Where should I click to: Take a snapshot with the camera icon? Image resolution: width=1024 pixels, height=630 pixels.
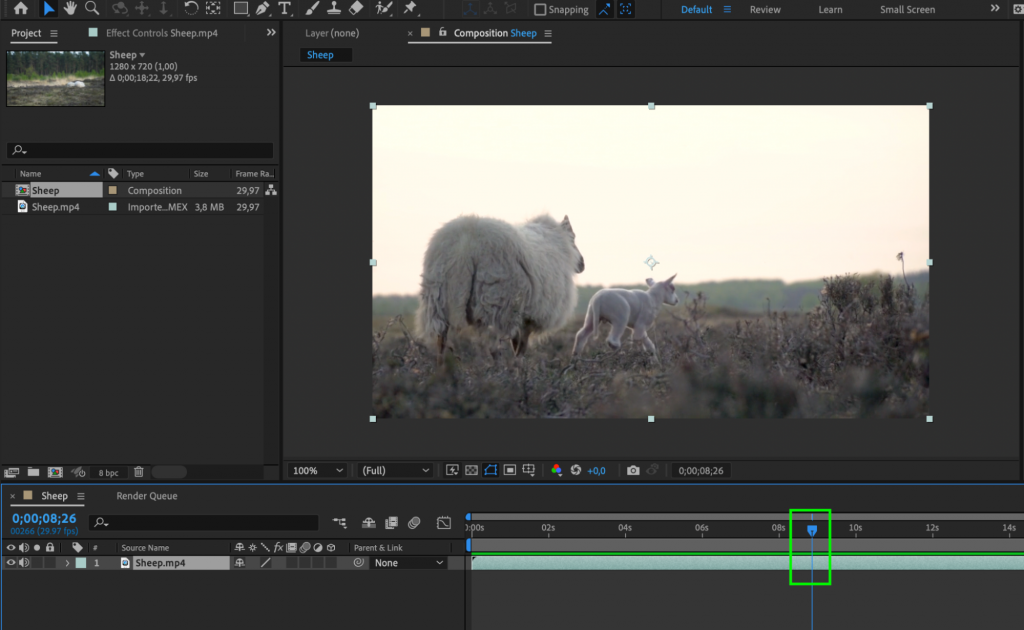pyautogui.click(x=634, y=469)
